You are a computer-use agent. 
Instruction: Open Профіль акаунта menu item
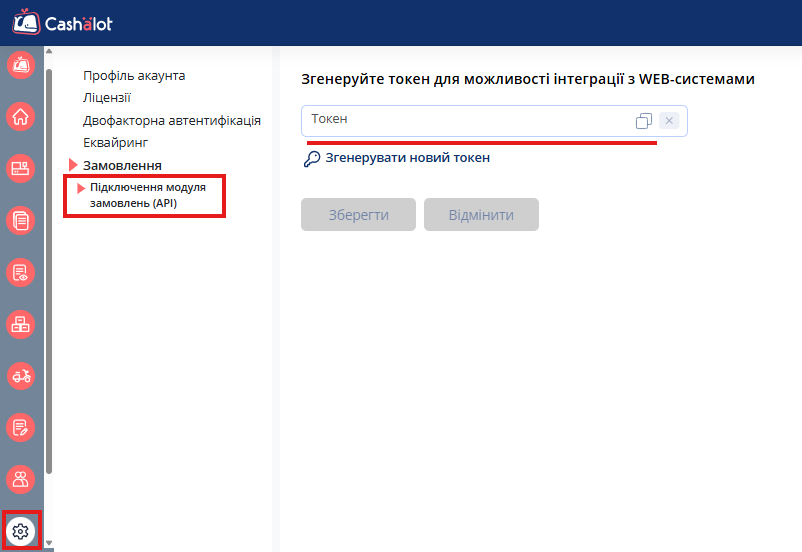tap(134, 76)
